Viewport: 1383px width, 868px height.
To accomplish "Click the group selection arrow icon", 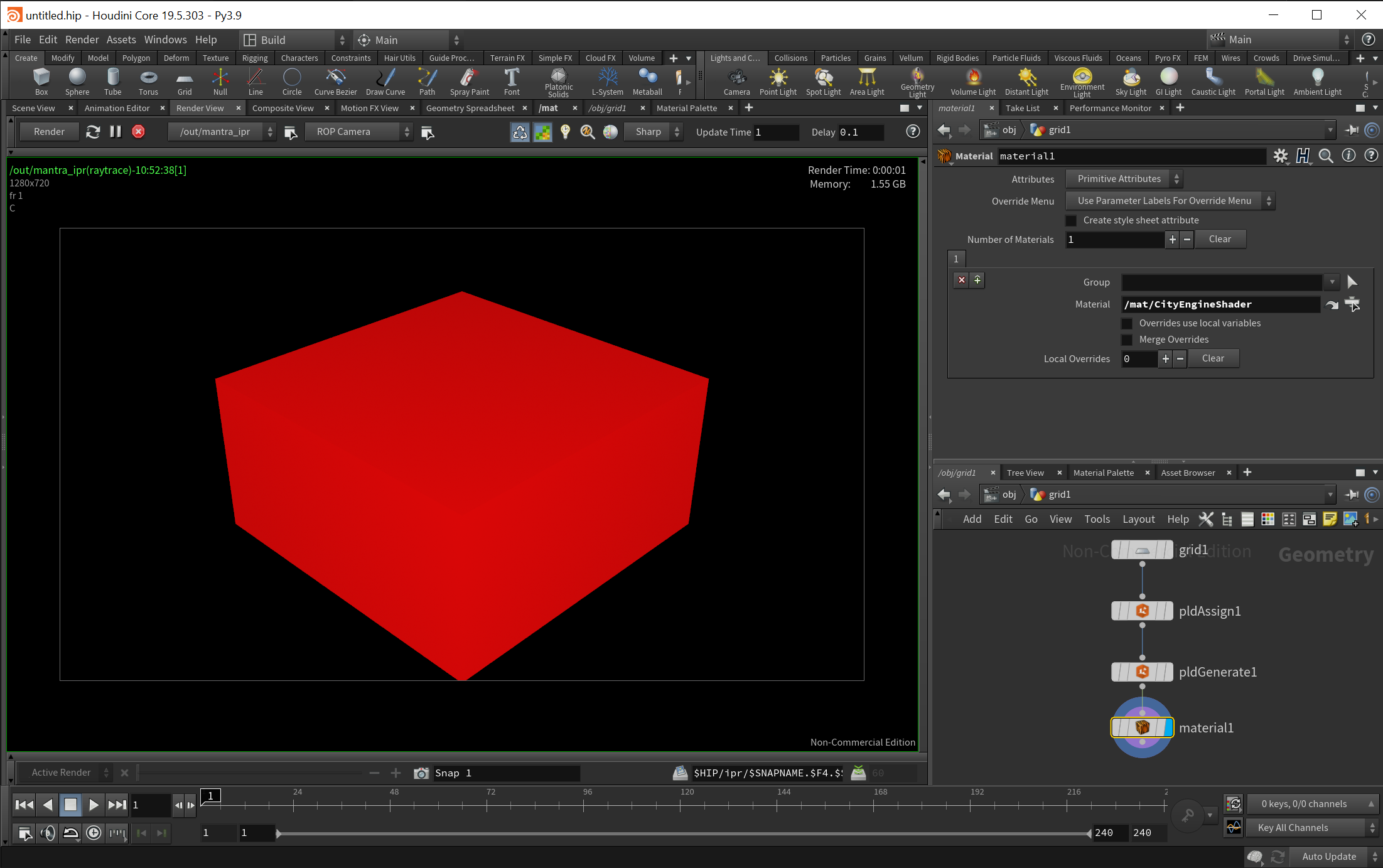I will [1352, 282].
